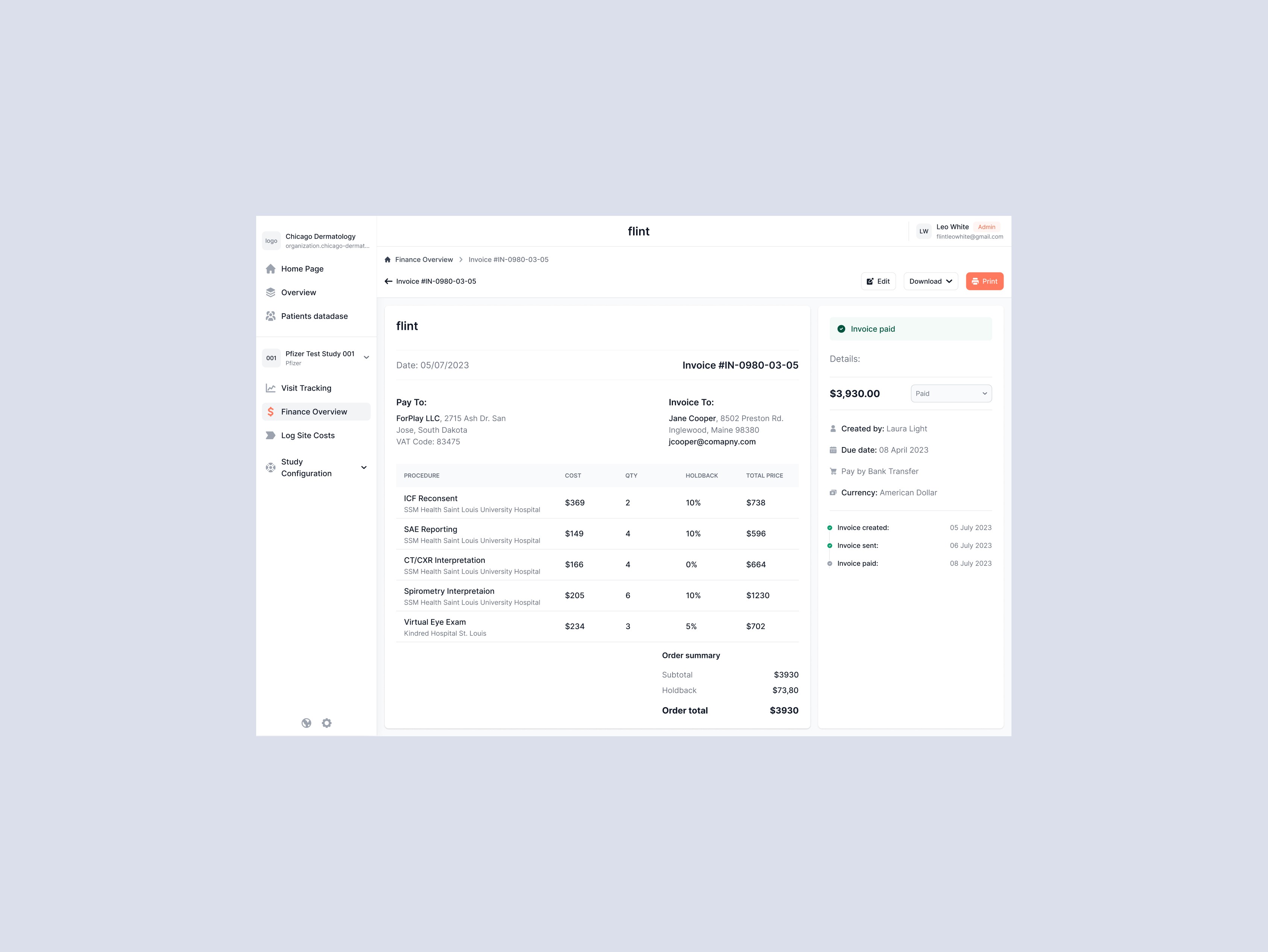Click the Overview layers icon in the sidebar

click(270, 292)
